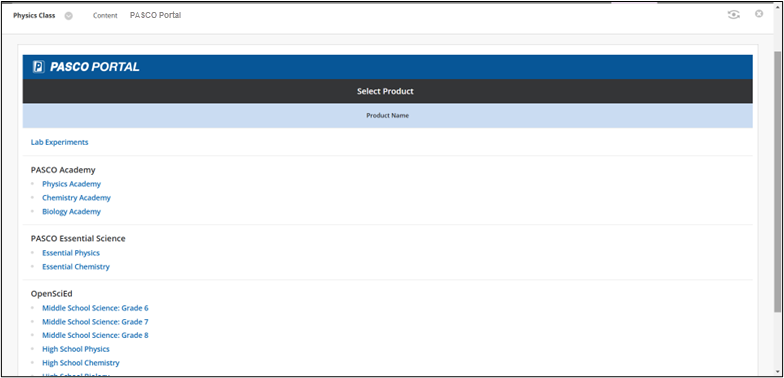784x378 pixels.
Task: Open Middle School Science: Grade 7
Action: pos(95,322)
